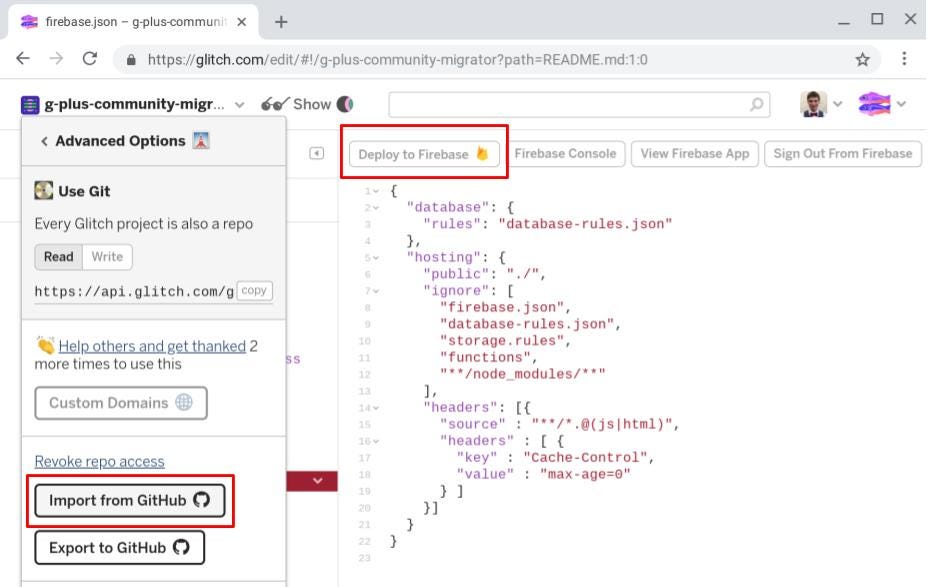Viewport: 928px width, 587px height.
Task: Click the git URL text field
Action: (x=134, y=292)
